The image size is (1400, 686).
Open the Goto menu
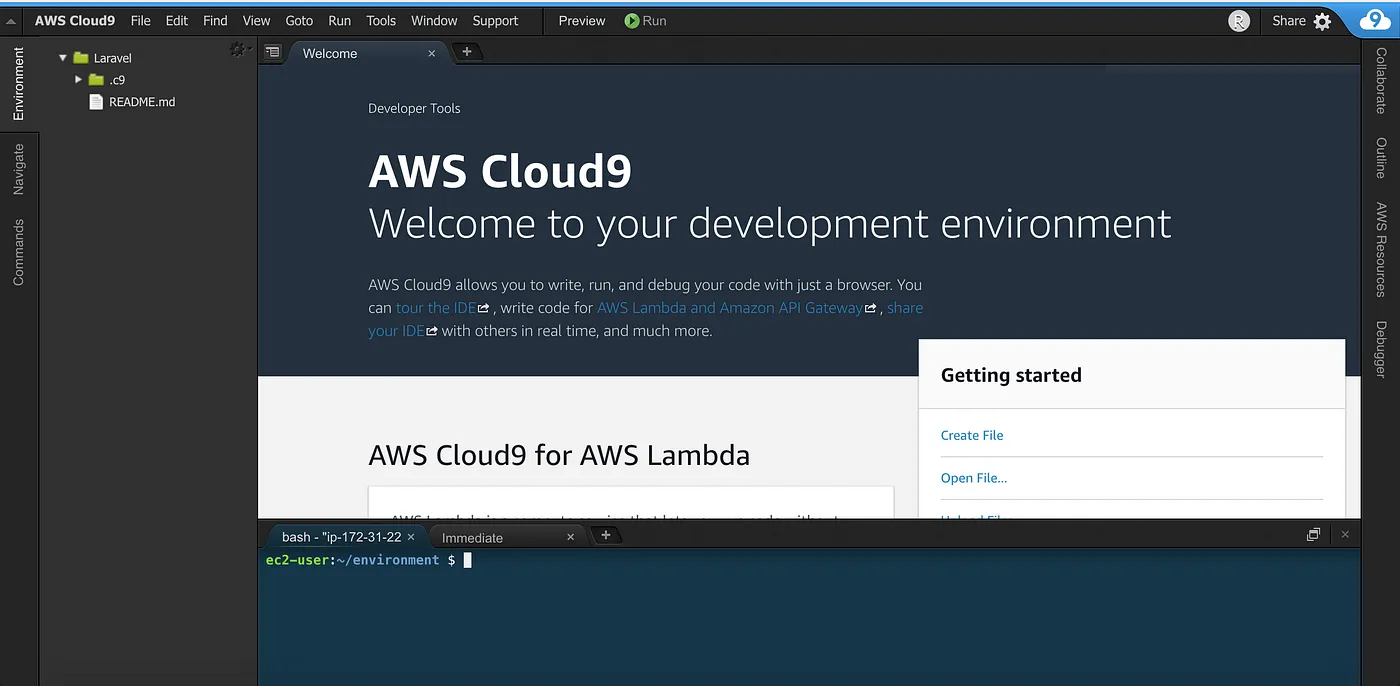pos(299,21)
